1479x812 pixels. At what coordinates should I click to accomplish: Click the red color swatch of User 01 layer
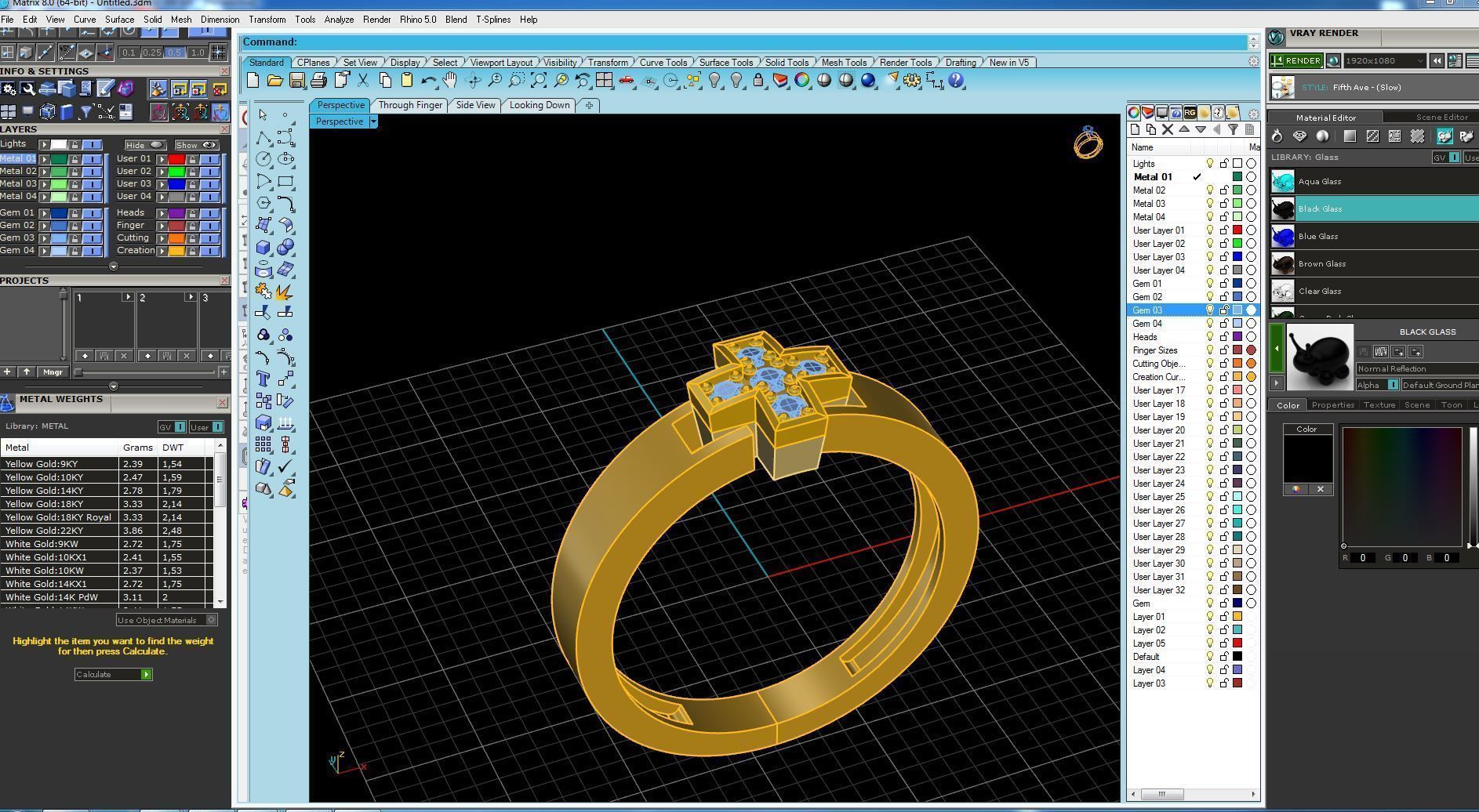click(x=176, y=158)
